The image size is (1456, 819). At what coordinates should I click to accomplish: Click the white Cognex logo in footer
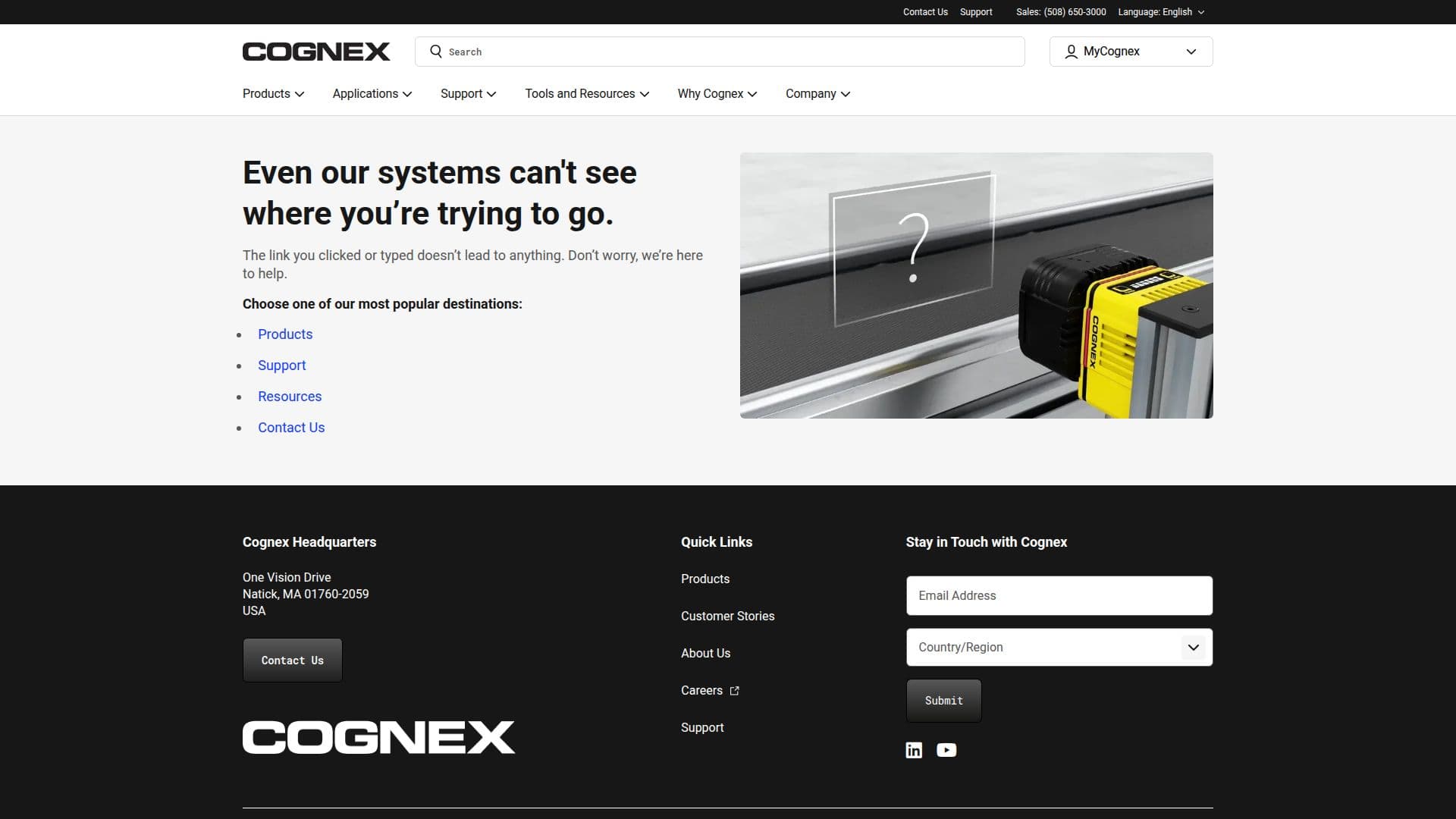pos(378,737)
